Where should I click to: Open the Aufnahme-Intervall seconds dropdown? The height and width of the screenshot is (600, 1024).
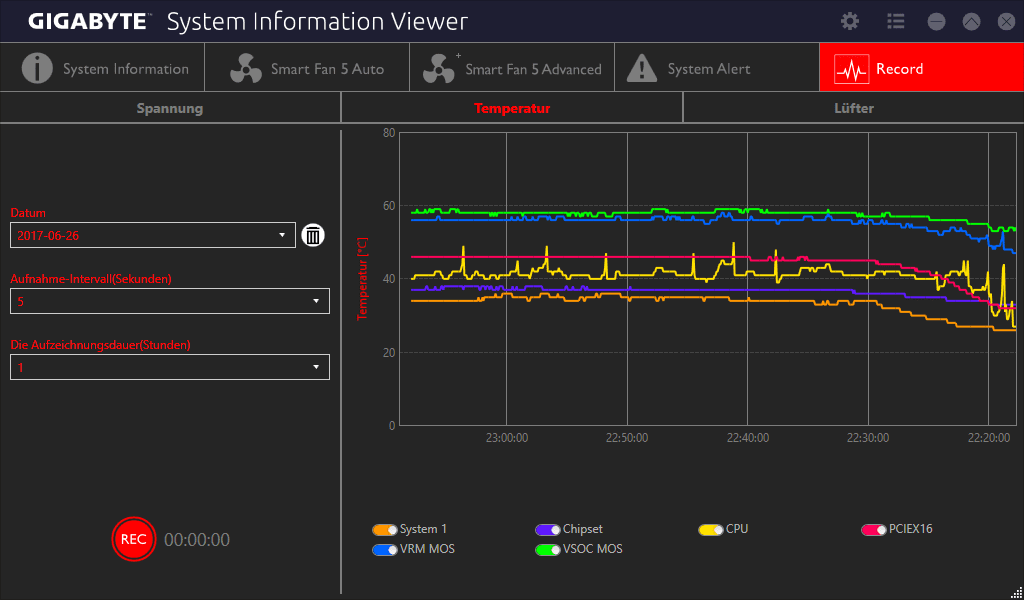[170, 301]
